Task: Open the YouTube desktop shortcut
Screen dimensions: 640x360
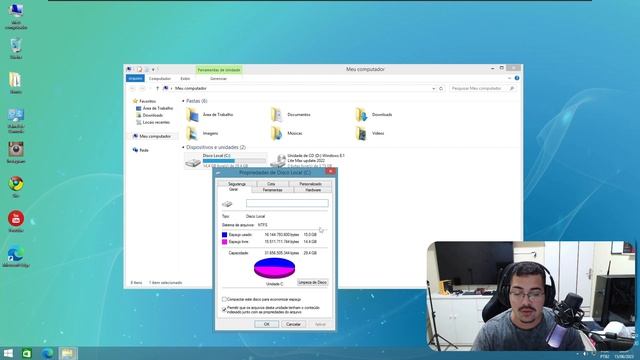Action: (x=16, y=222)
